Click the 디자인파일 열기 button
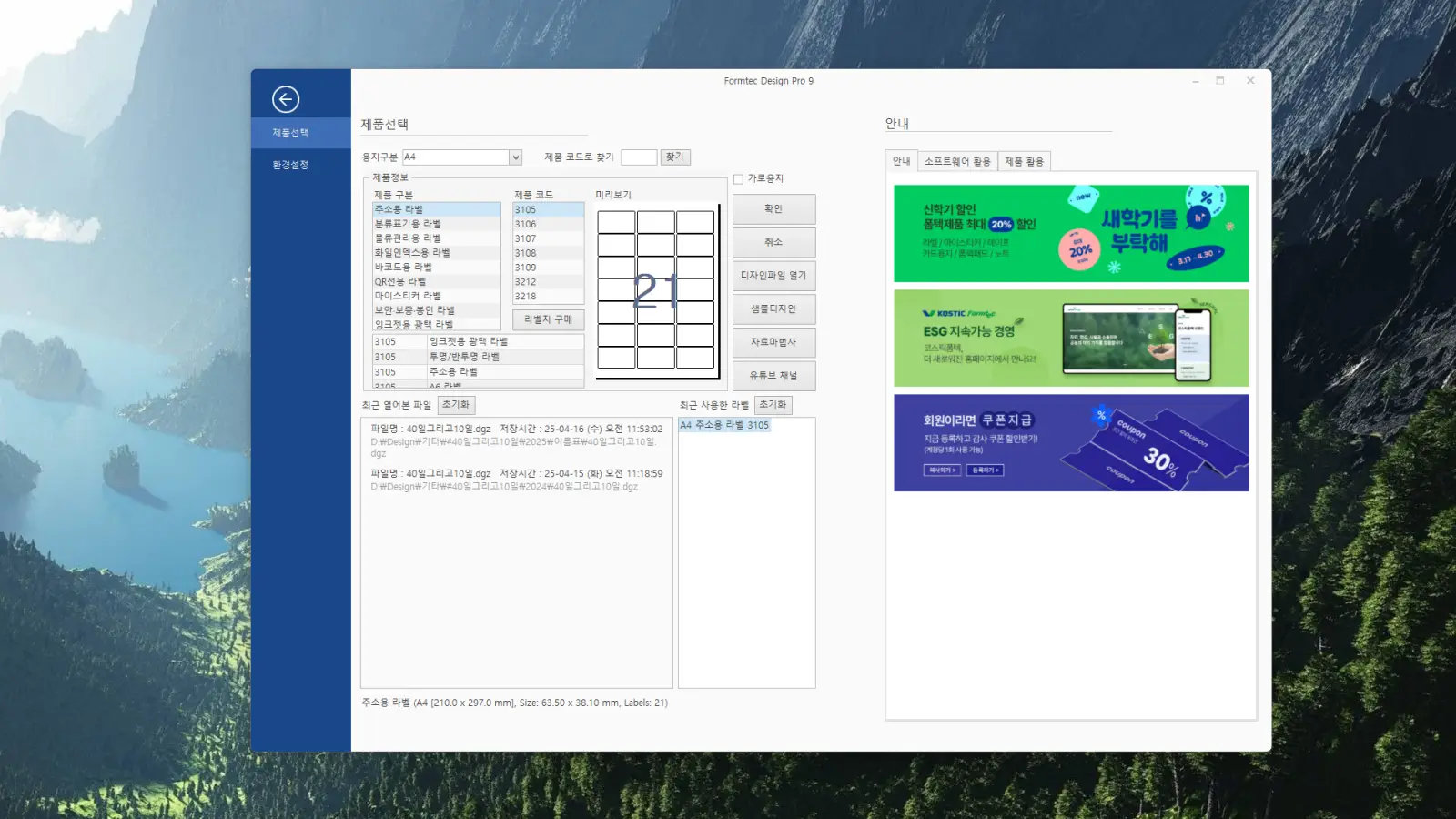The height and width of the screenshot is (819, 1456). pos(773,276)
